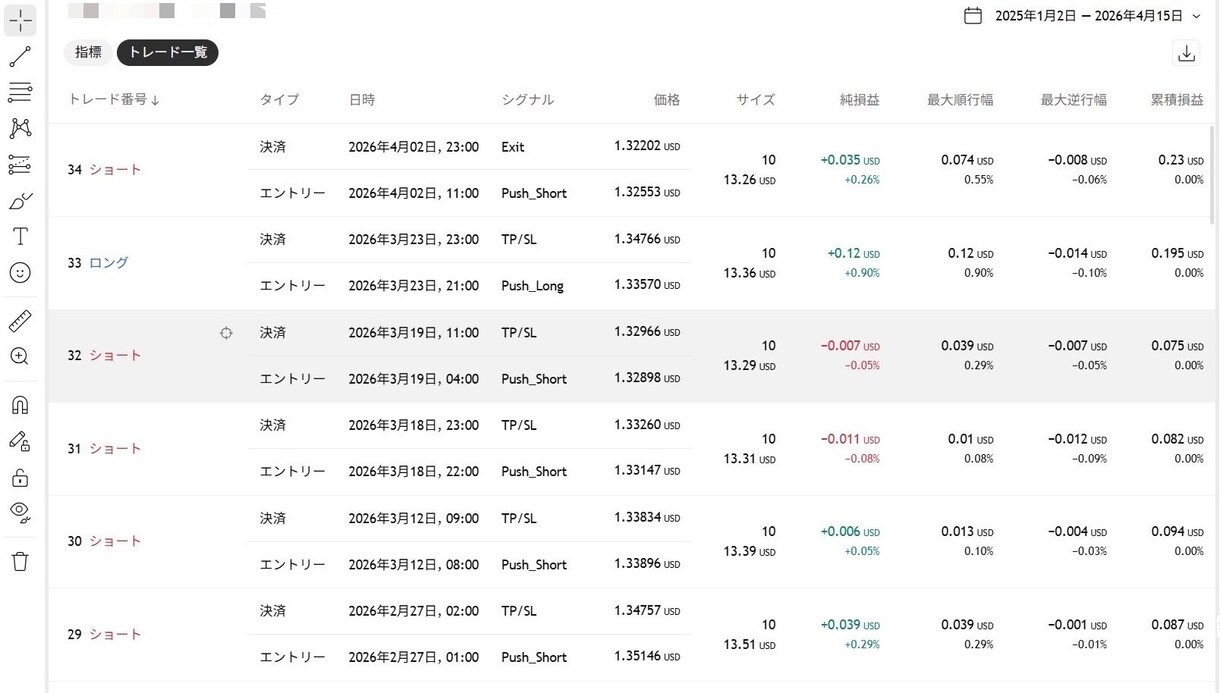Click entry date 2026年2月27日, 01:00
Screen dimensions: 1220x693
pyautogui.click(x=414, y=657)
